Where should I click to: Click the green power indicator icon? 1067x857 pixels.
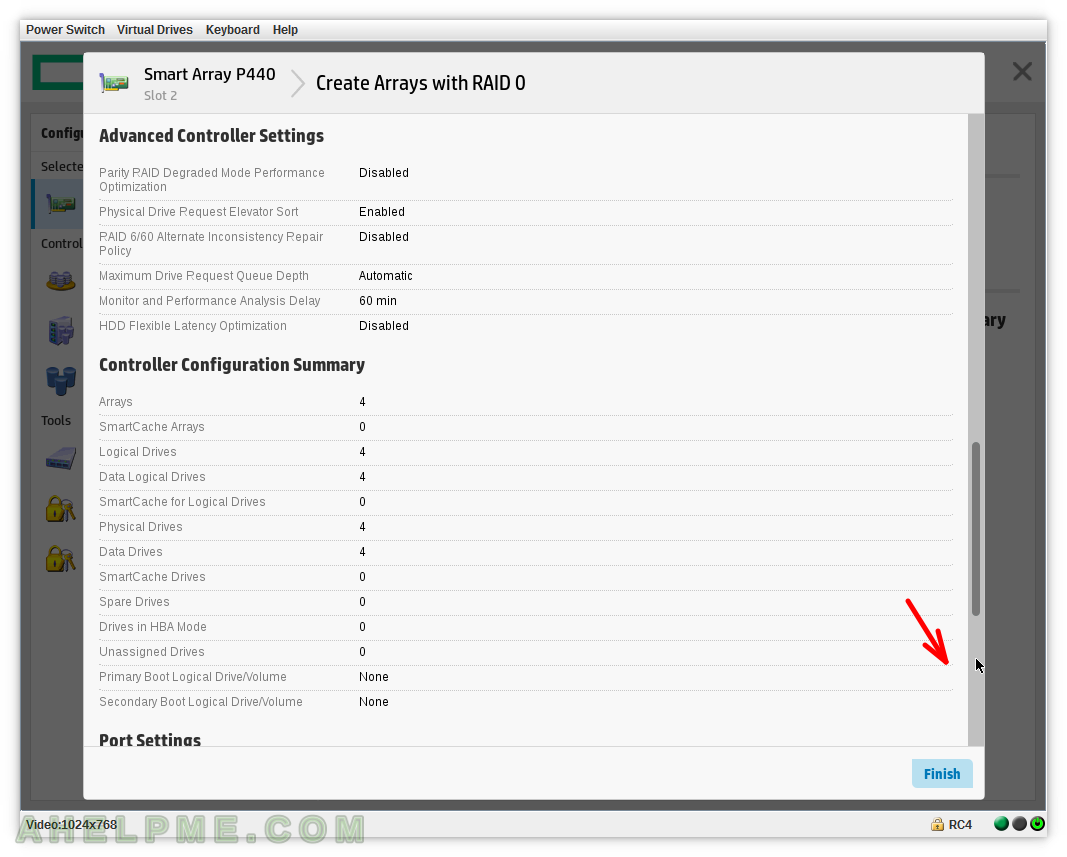pos(1037,824)
